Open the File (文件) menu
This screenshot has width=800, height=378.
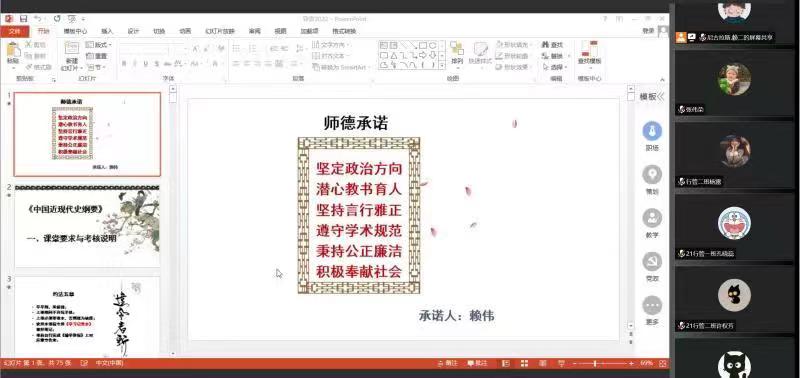(x=15, y=31)
